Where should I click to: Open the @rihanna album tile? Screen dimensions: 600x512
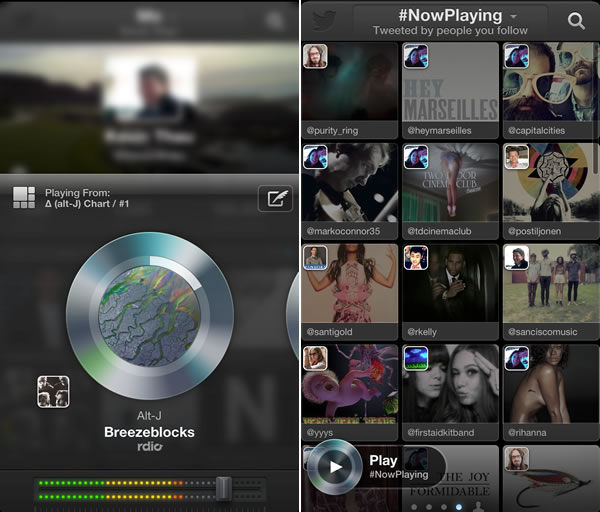click(551, 393)
